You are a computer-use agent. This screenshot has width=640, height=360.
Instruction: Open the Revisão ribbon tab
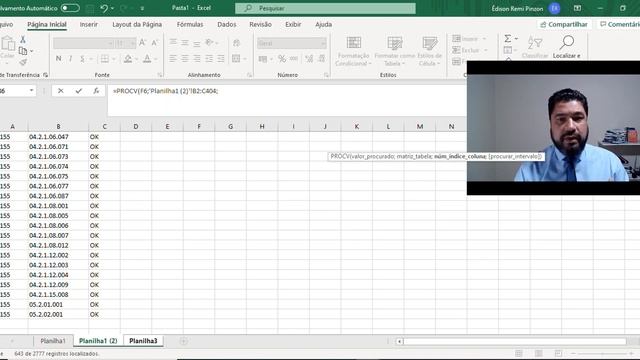[260, 24]
